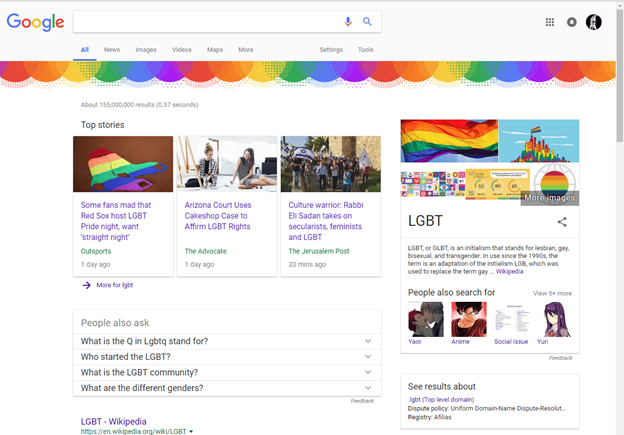Expand 'What is the Q in Lgbtq stand for?'
624x435 pixels.
point(227,341)
